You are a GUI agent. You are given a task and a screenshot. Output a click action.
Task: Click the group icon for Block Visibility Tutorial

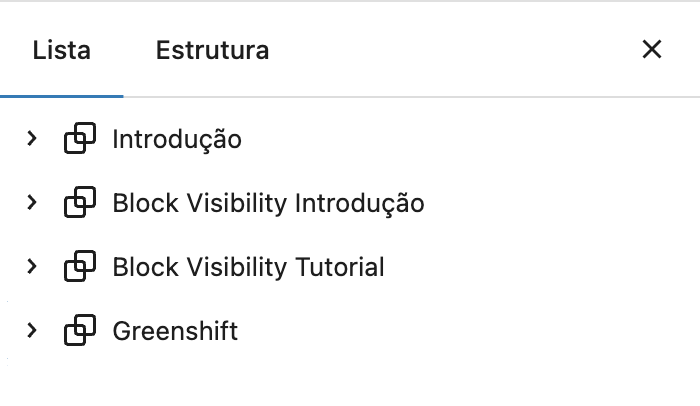coord(80,266)
